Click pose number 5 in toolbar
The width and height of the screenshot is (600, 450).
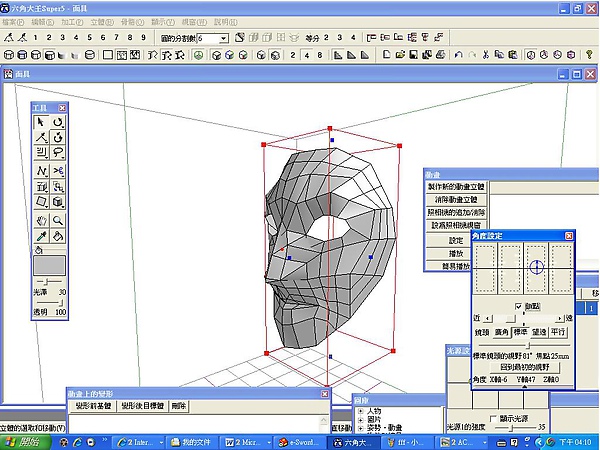tap(90, 38)
